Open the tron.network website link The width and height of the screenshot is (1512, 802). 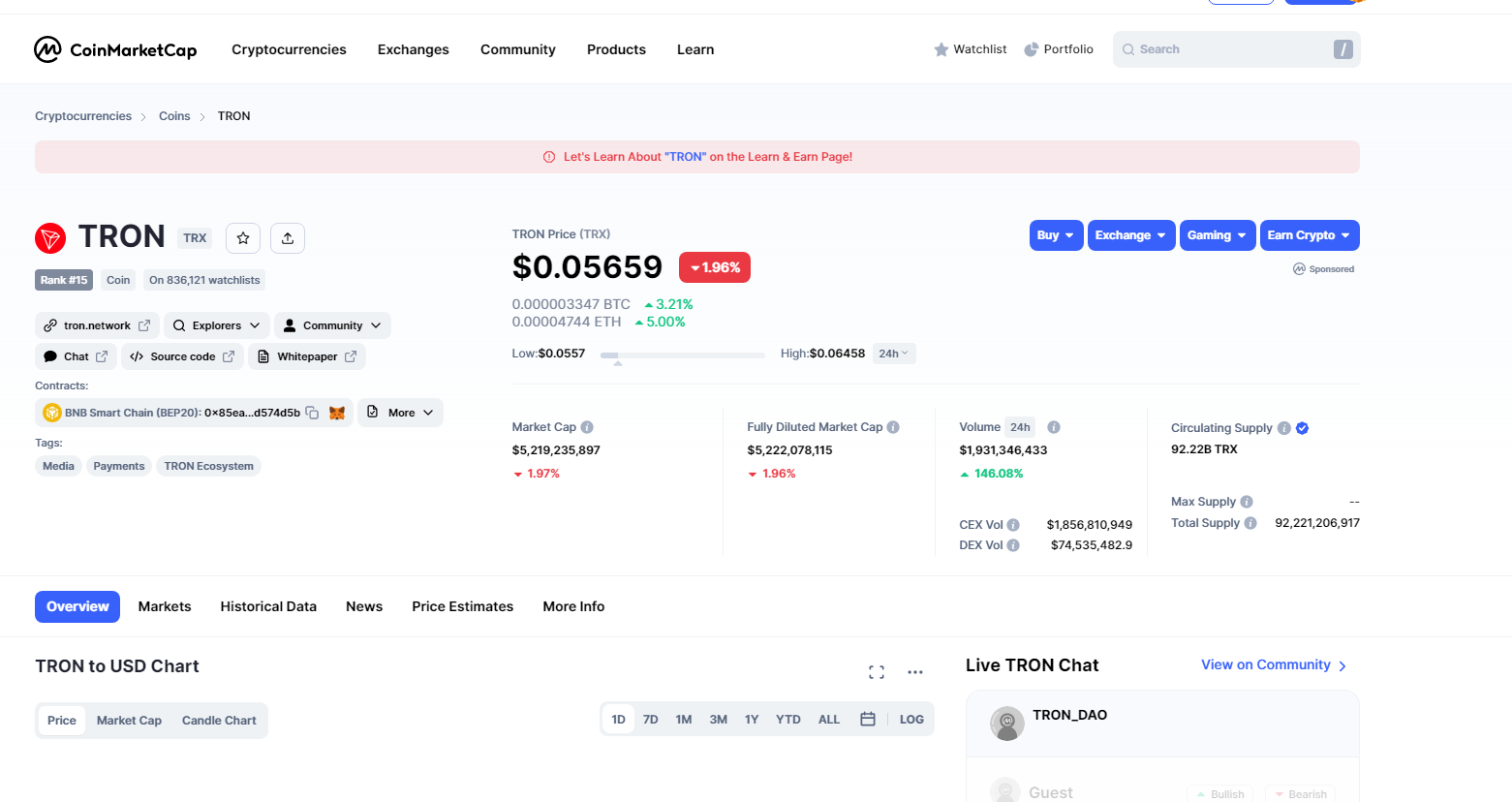(x=97, y=325)
